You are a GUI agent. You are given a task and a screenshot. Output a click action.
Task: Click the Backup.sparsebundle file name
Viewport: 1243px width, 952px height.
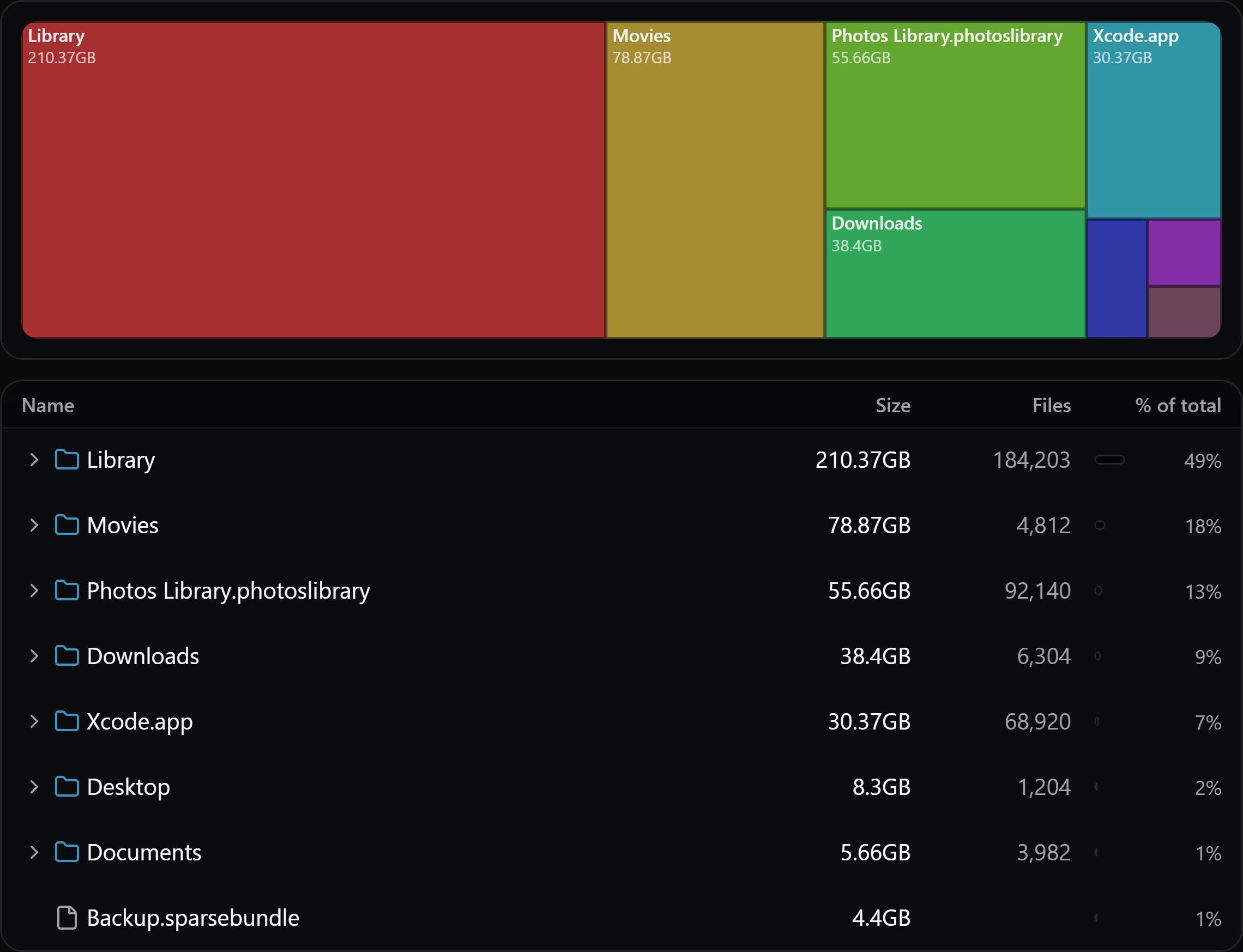click(193, 918)
